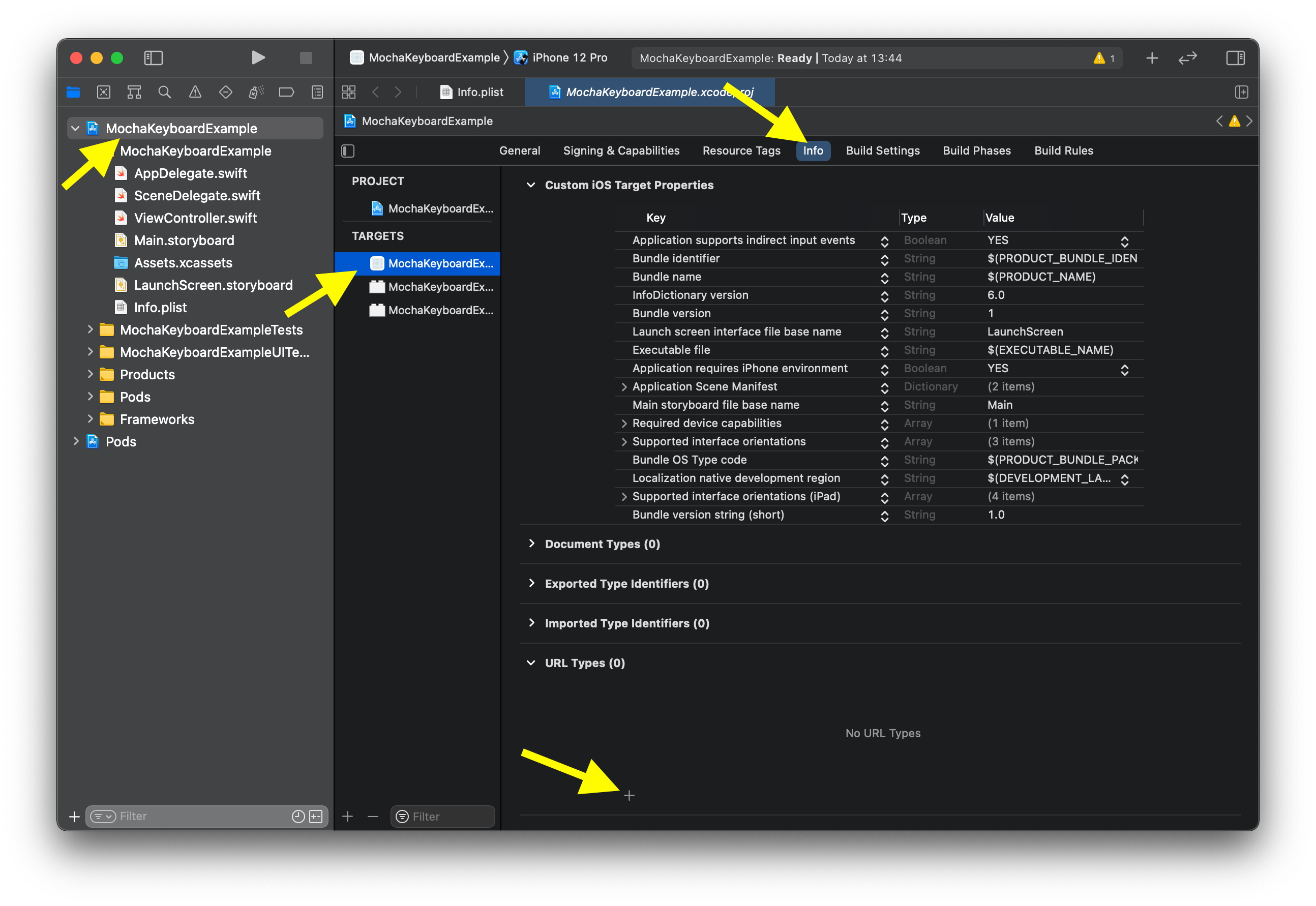The width and height of the screenshot is (1316, 906).
Task: Remove the selected target with minus button
Action: tap(373, 817)
